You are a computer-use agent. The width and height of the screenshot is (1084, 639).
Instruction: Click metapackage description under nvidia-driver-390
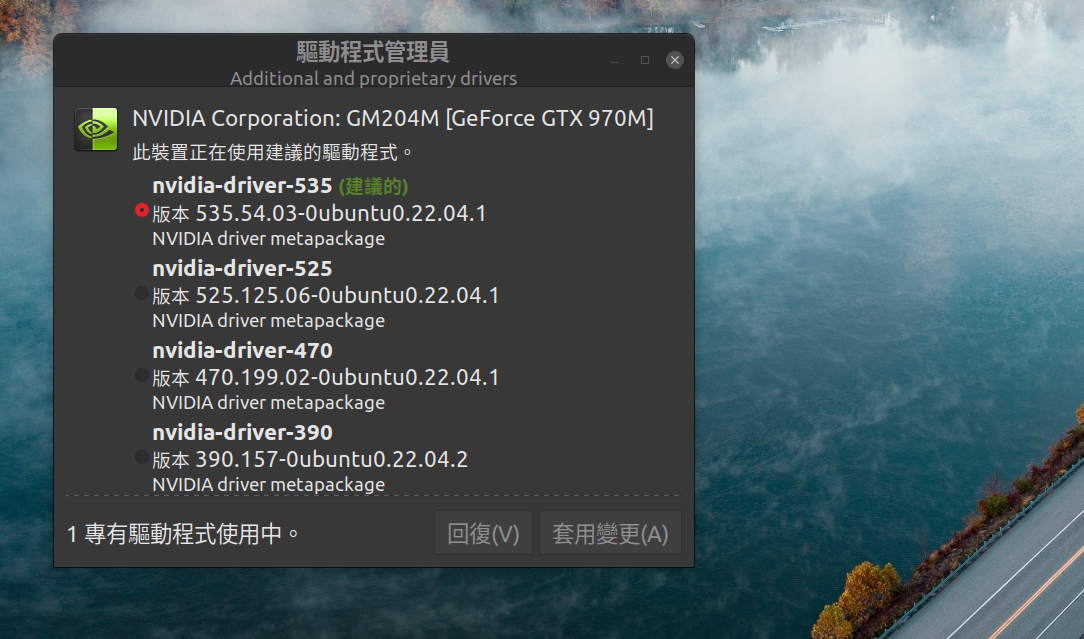(x=269, y=484)
